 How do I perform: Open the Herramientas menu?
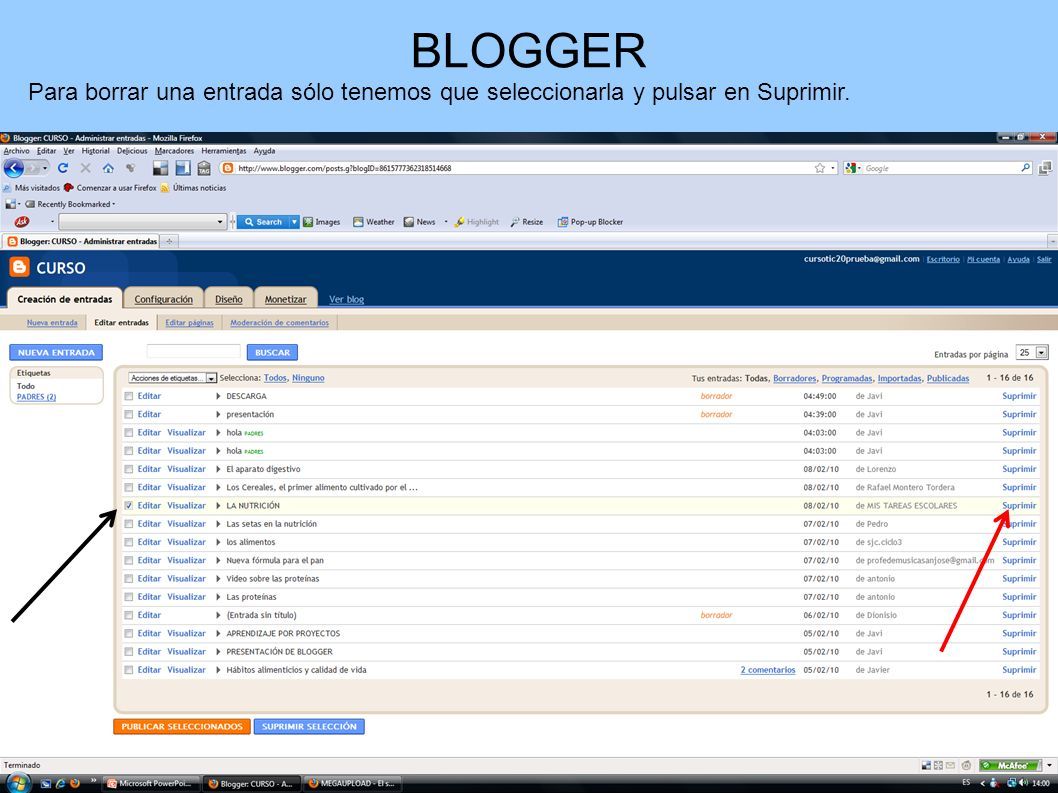(224, 151)
